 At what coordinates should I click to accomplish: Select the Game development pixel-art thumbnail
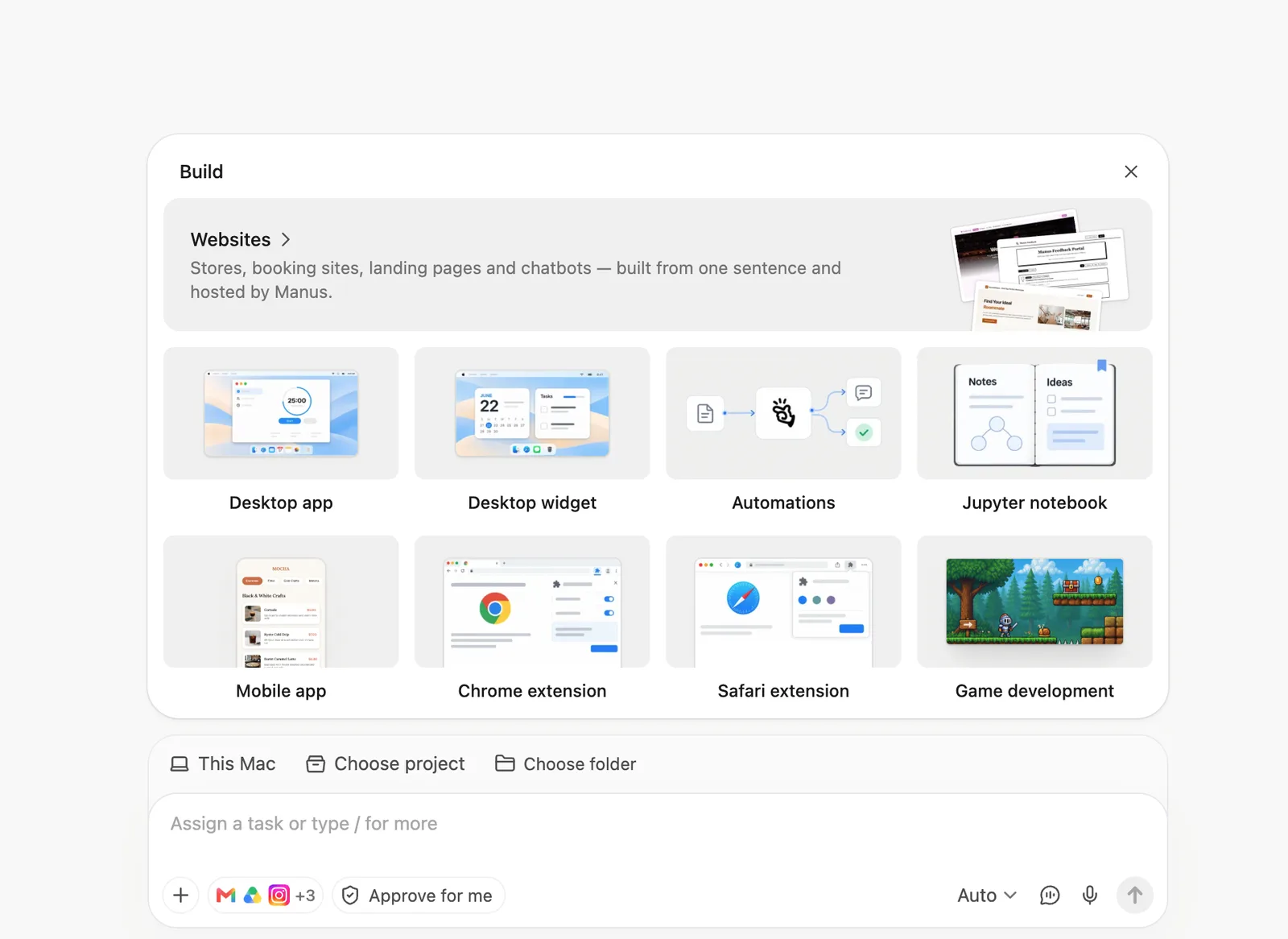point(1034,602)
